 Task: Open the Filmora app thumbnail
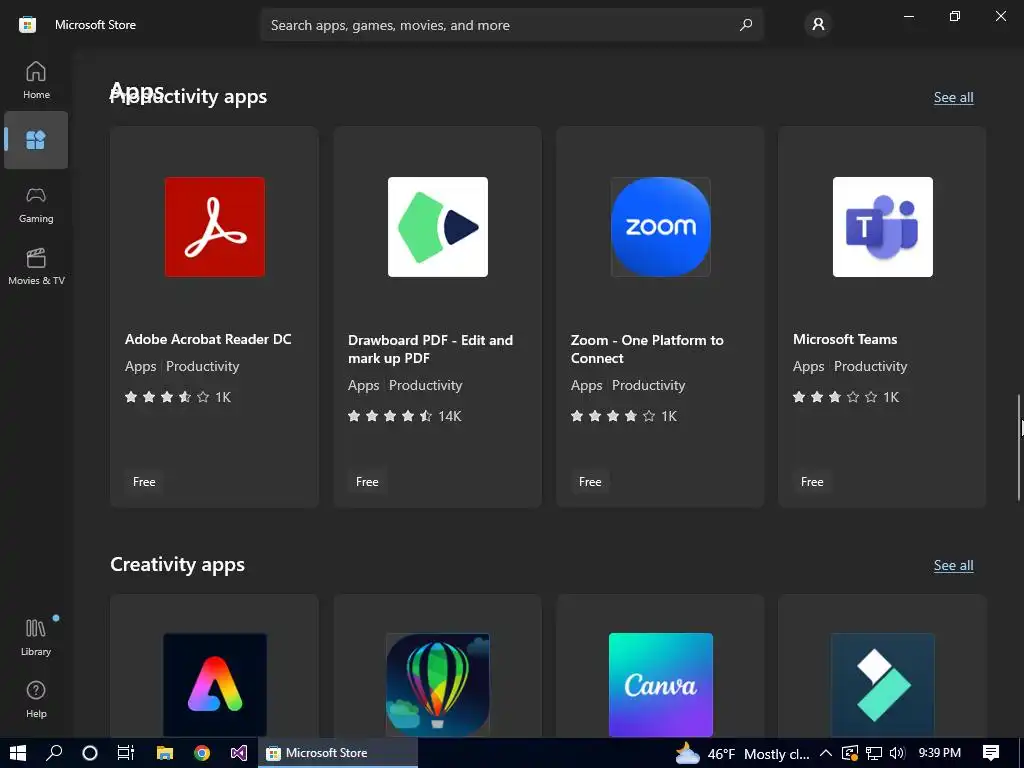(x=883, y=684)
